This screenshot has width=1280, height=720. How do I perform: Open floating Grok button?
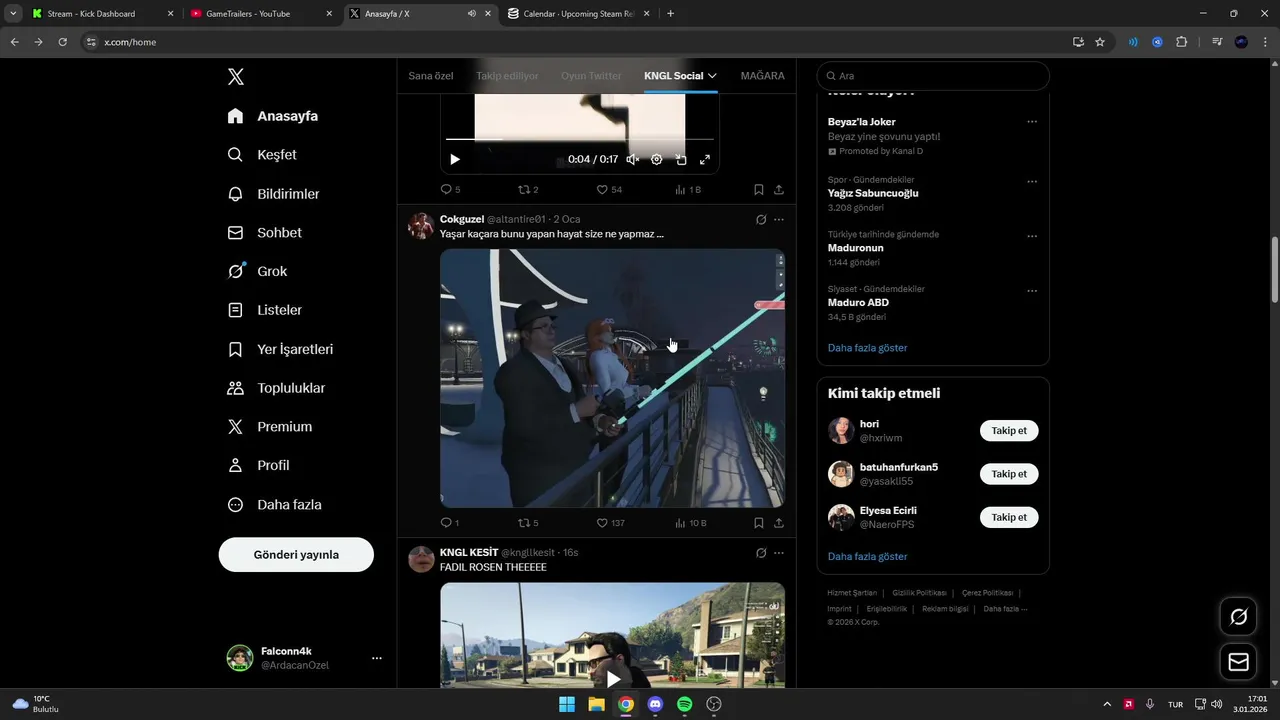coord(1238,617)
